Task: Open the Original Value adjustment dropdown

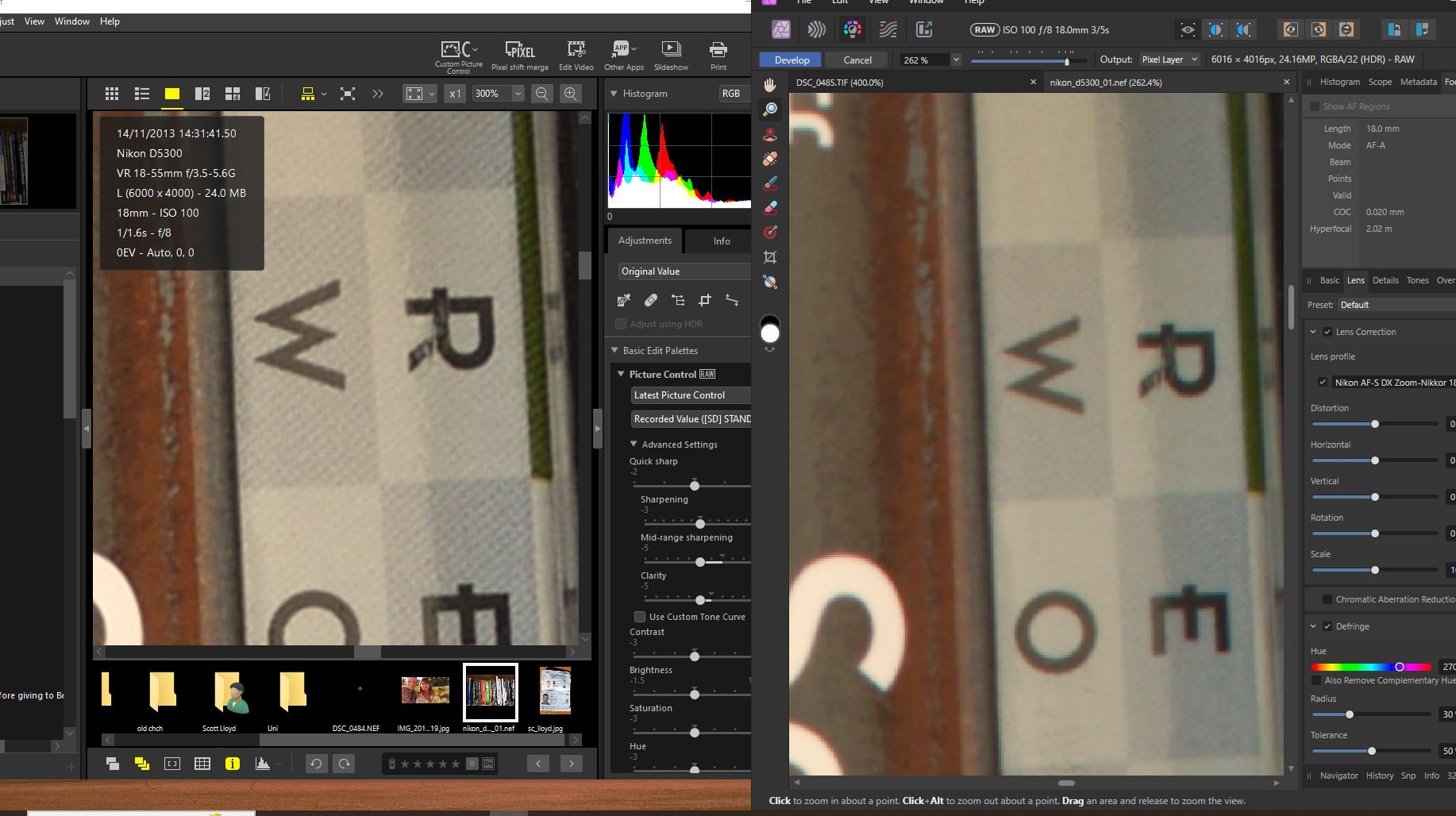Action: 684,271
